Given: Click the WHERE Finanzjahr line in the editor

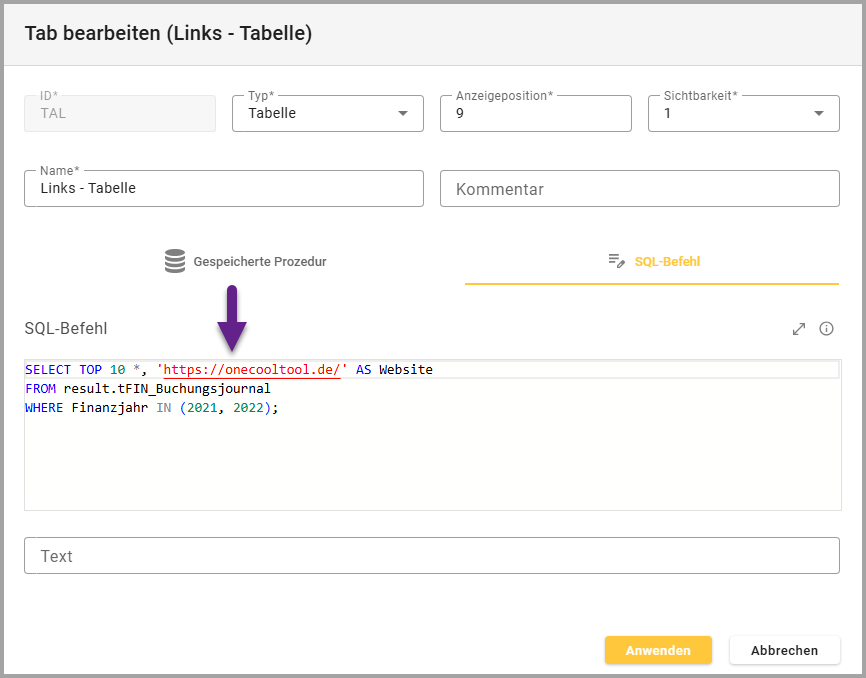Looking at the screenshot, I should click(150, 408).
